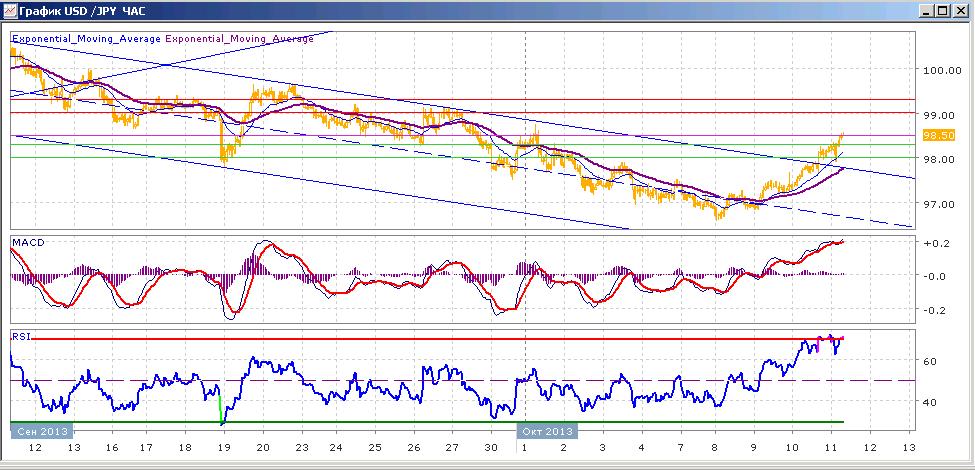Click date 19 on the time axis
This screenshot has height=470, width=975.
[x=224, y=448]
